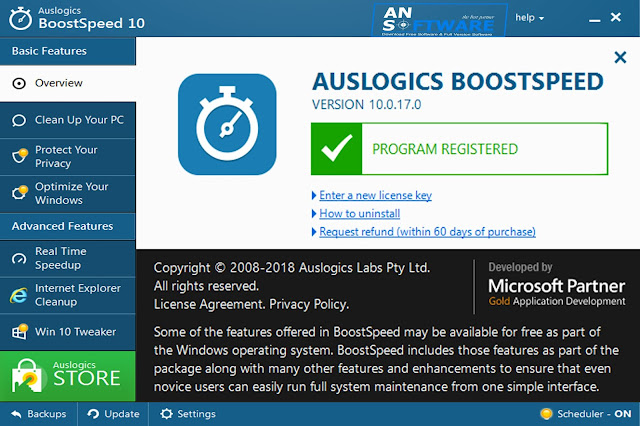
Task: Click Enter a new license key link
Action: 376,195
